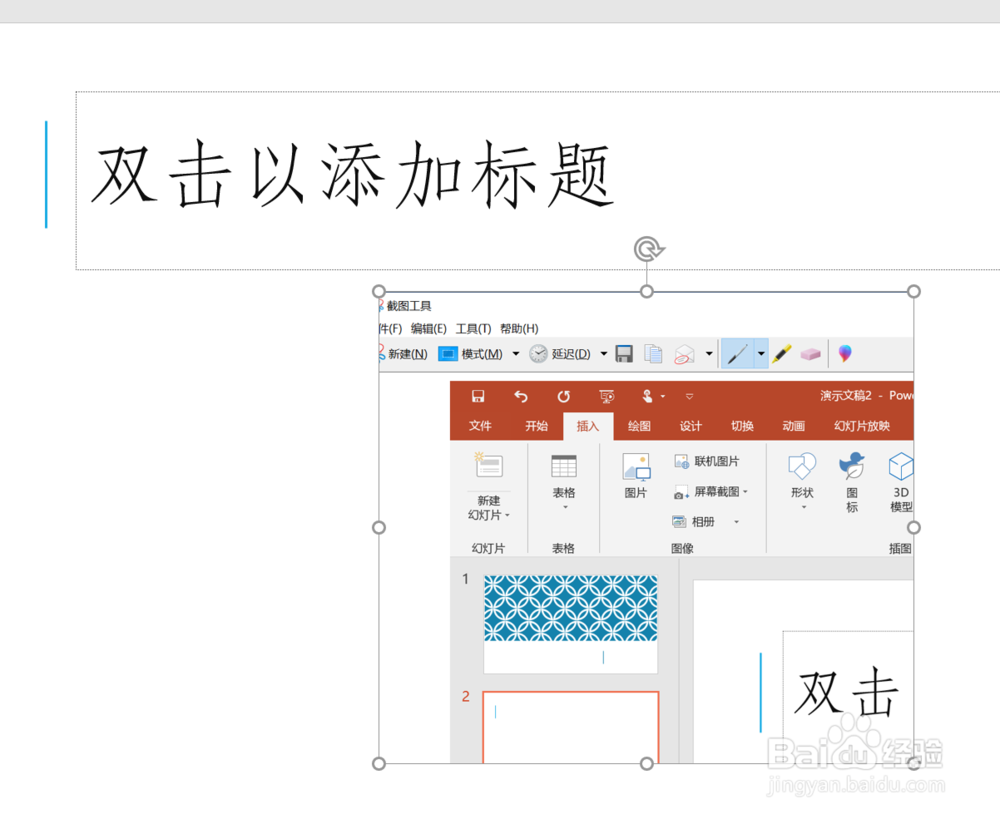
Task: Open the 工具(T) menu in Snipping Tool
Action: (473, 328)
